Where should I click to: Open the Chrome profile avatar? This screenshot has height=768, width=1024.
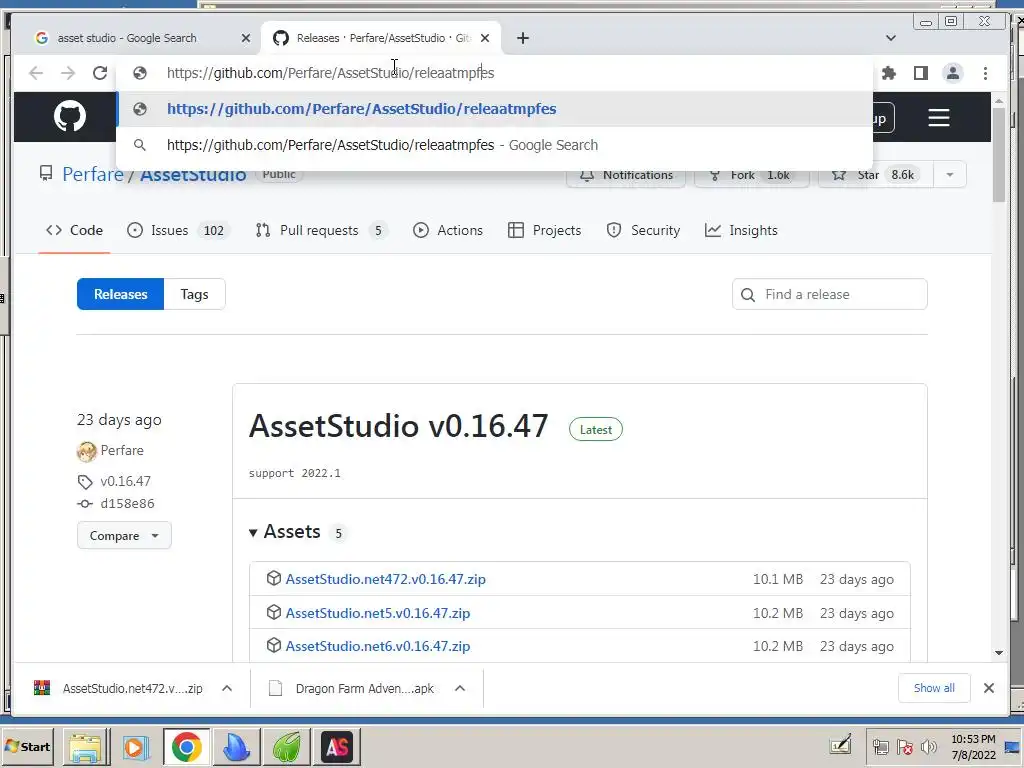(953, 73)
